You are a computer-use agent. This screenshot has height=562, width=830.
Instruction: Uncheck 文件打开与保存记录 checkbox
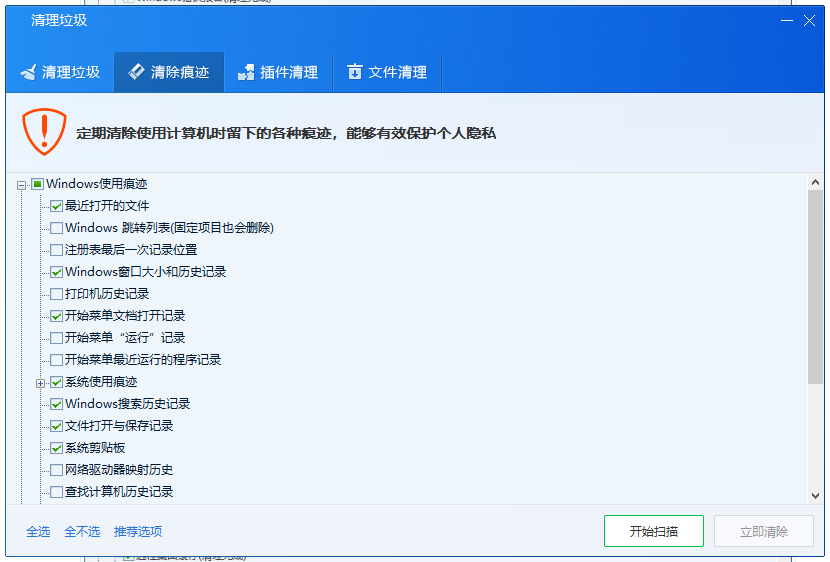[x=57, y=426]
